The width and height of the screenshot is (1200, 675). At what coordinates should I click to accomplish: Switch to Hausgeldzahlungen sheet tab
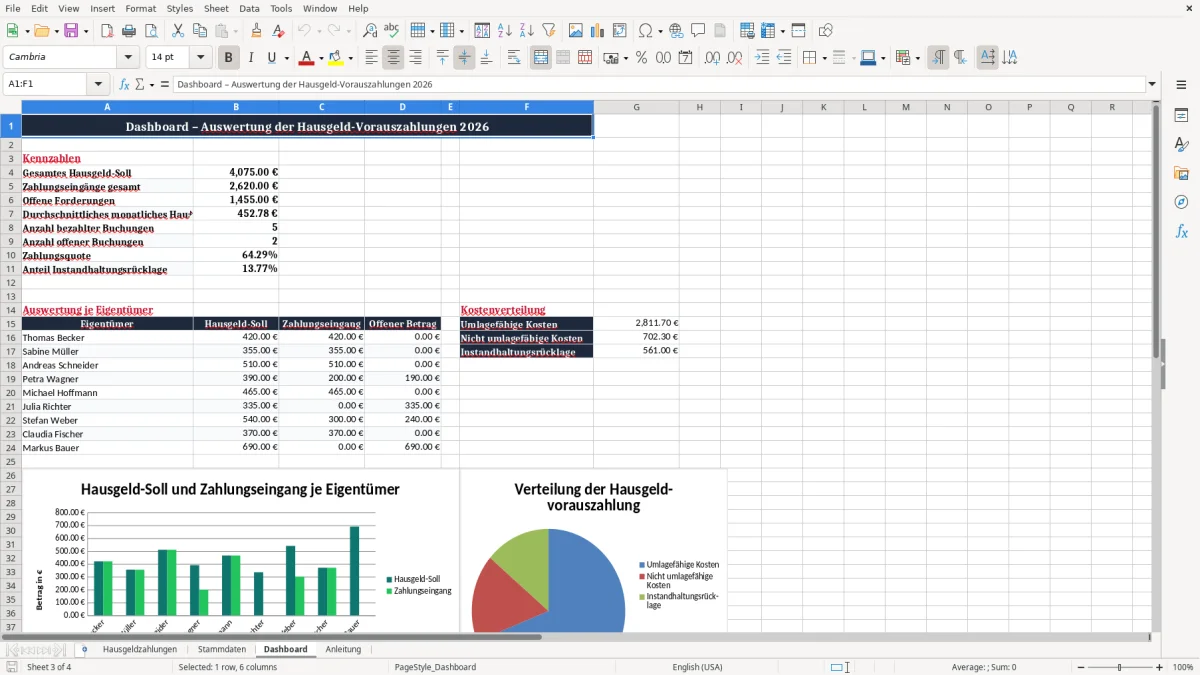[x=140, y=649]
